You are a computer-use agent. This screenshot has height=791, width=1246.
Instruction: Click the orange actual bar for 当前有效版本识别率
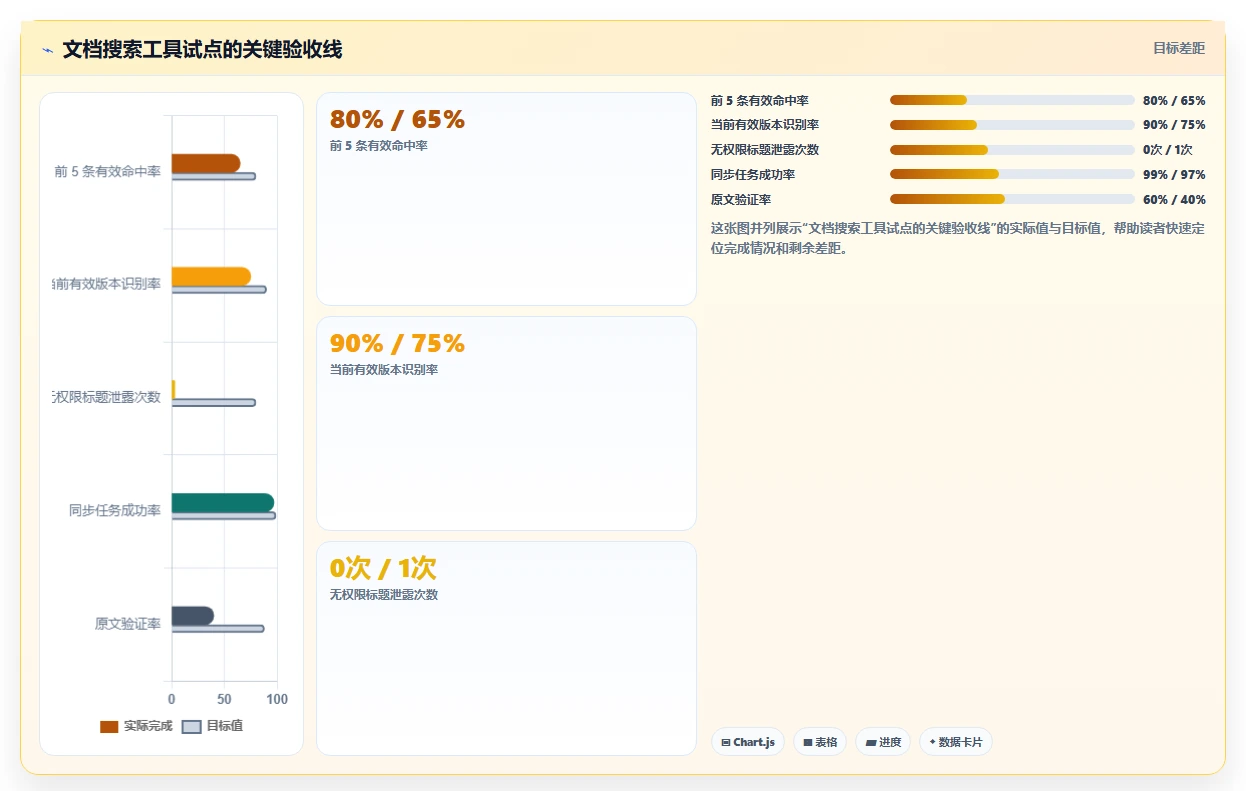coord(211,277)
